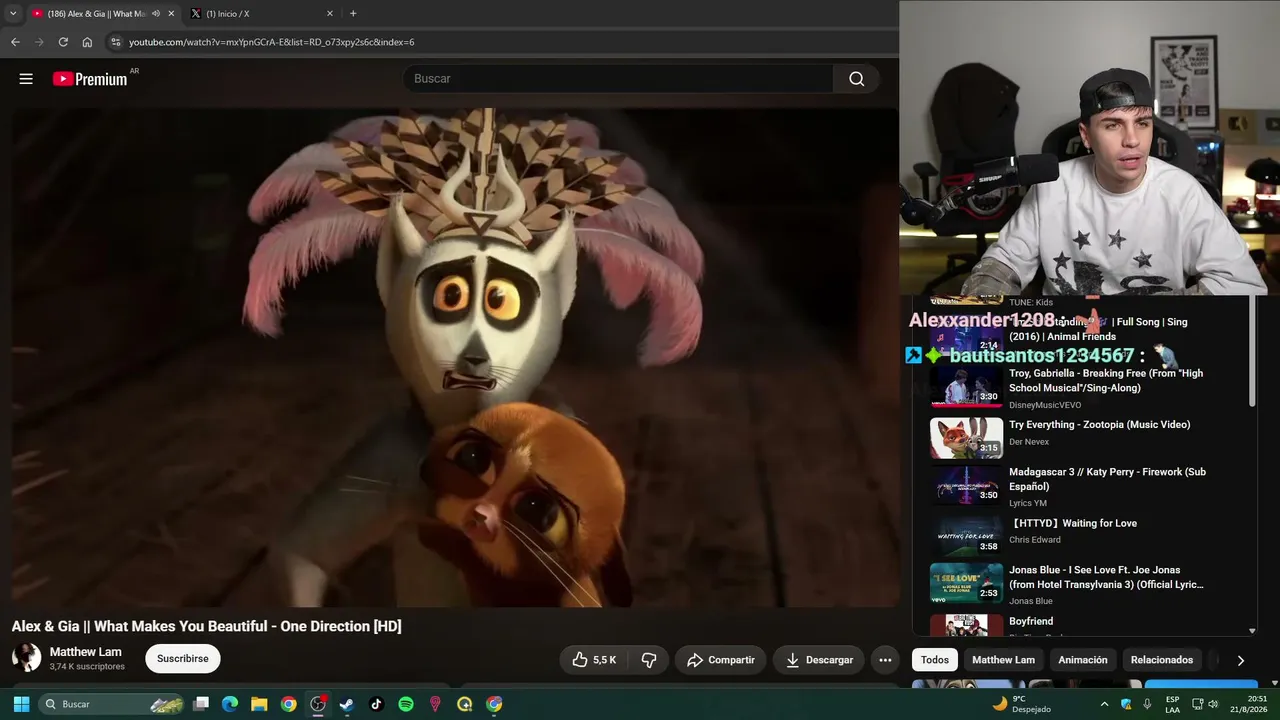Click the YouTube search field

pos(618,79)
